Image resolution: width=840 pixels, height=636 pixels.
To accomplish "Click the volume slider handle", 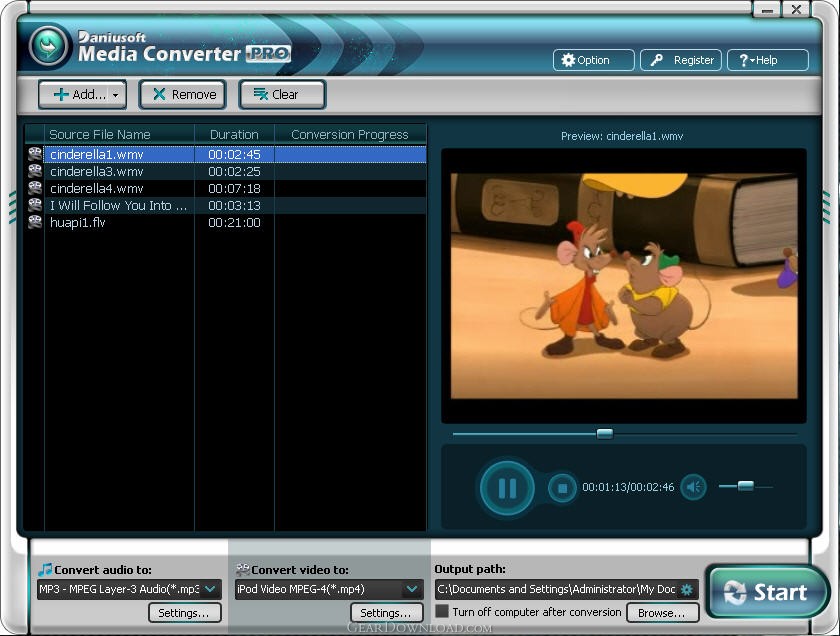I will [746, 486].
